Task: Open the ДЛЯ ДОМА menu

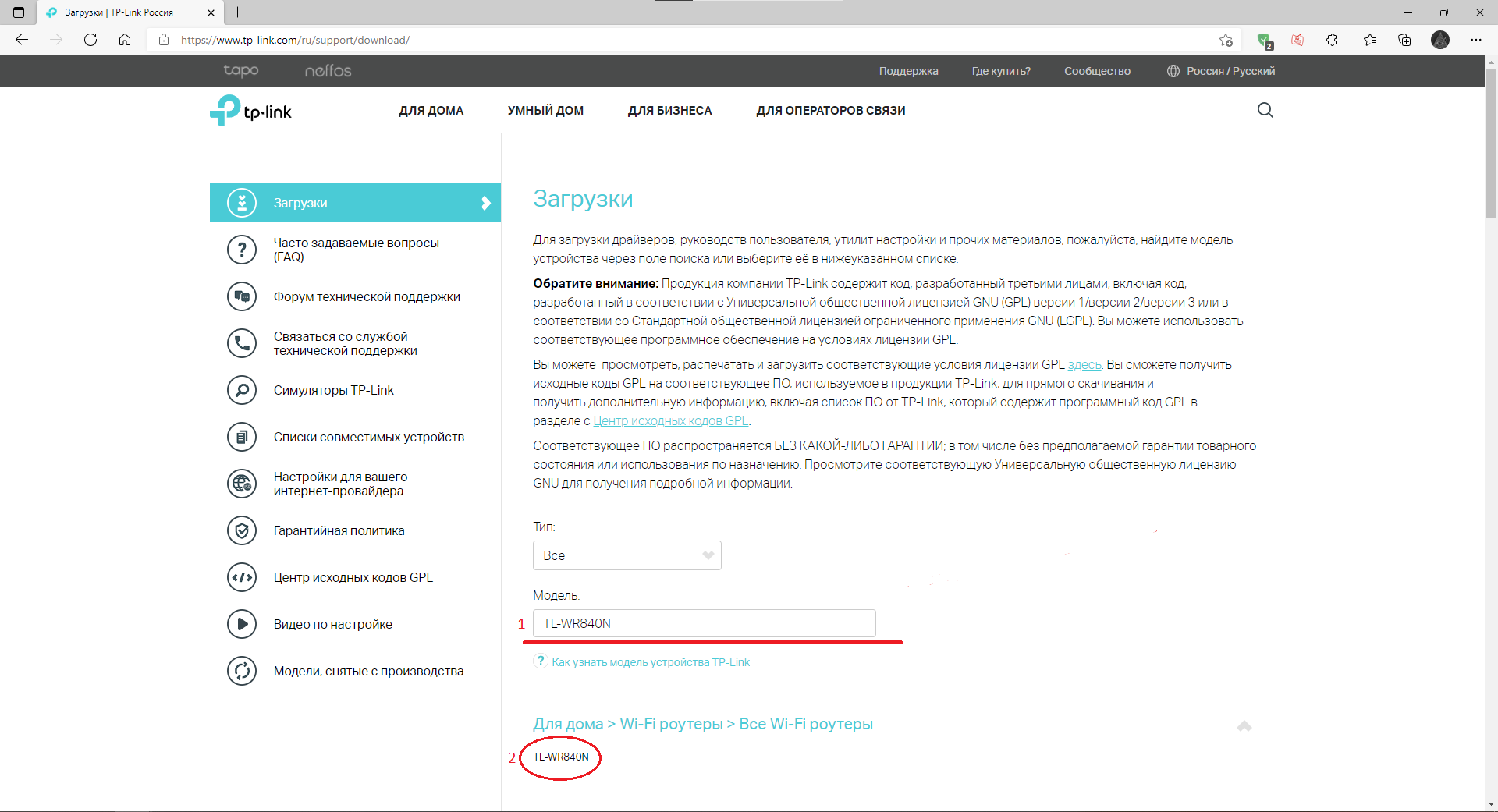Action: (431, 111)
